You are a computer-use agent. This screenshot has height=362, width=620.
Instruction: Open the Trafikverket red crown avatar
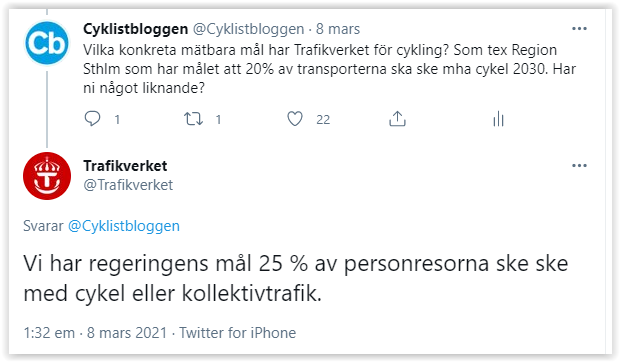[47, 176]
